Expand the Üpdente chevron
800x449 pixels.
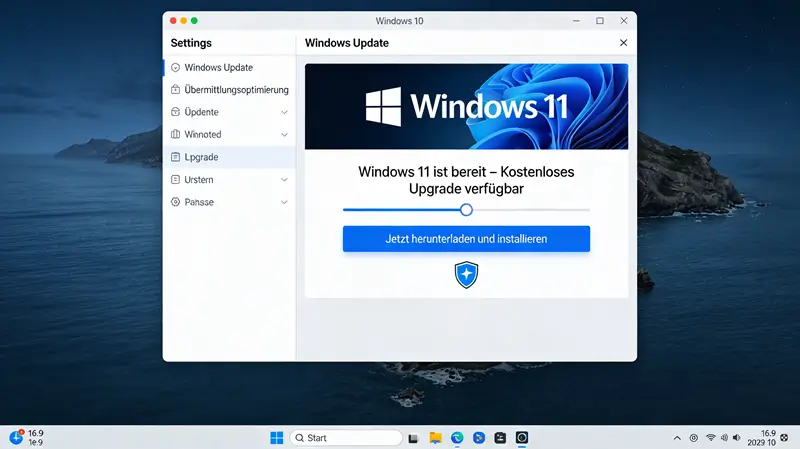coord(284,112)
